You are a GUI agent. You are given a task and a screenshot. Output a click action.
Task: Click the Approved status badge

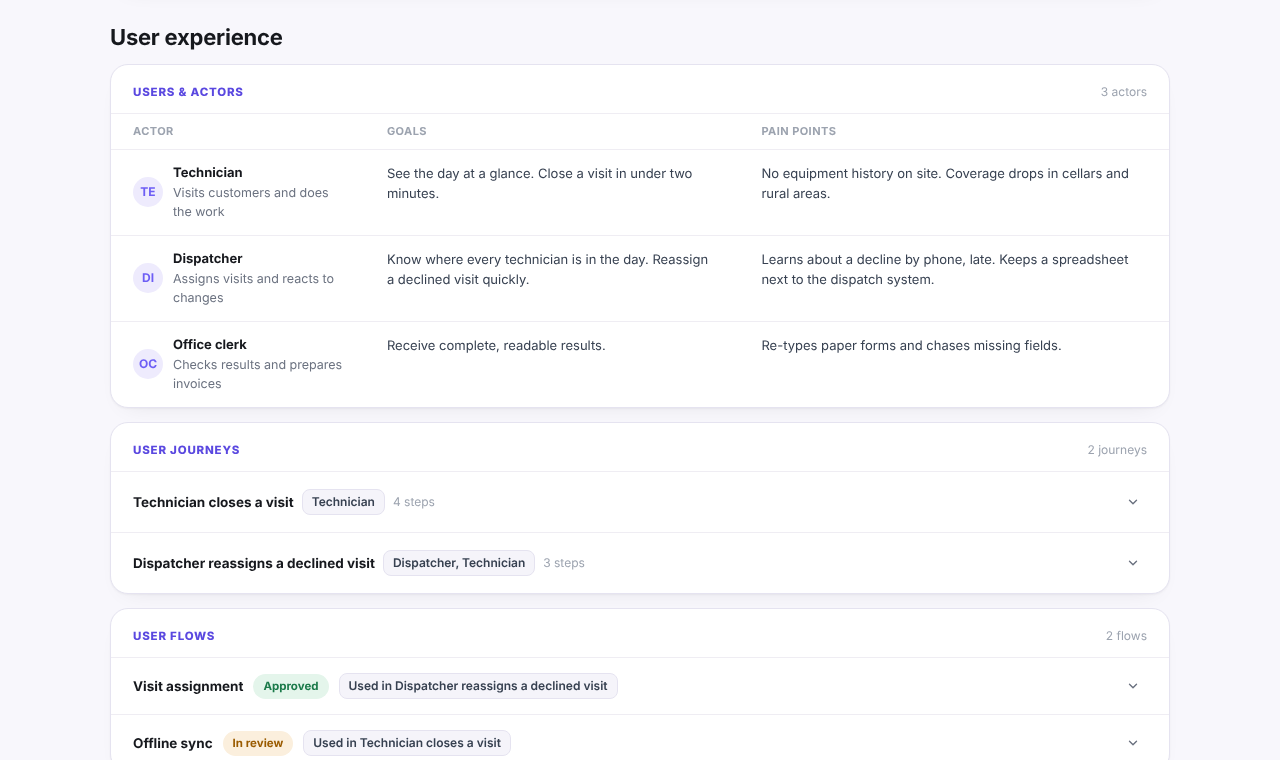(x=291, y=686)
